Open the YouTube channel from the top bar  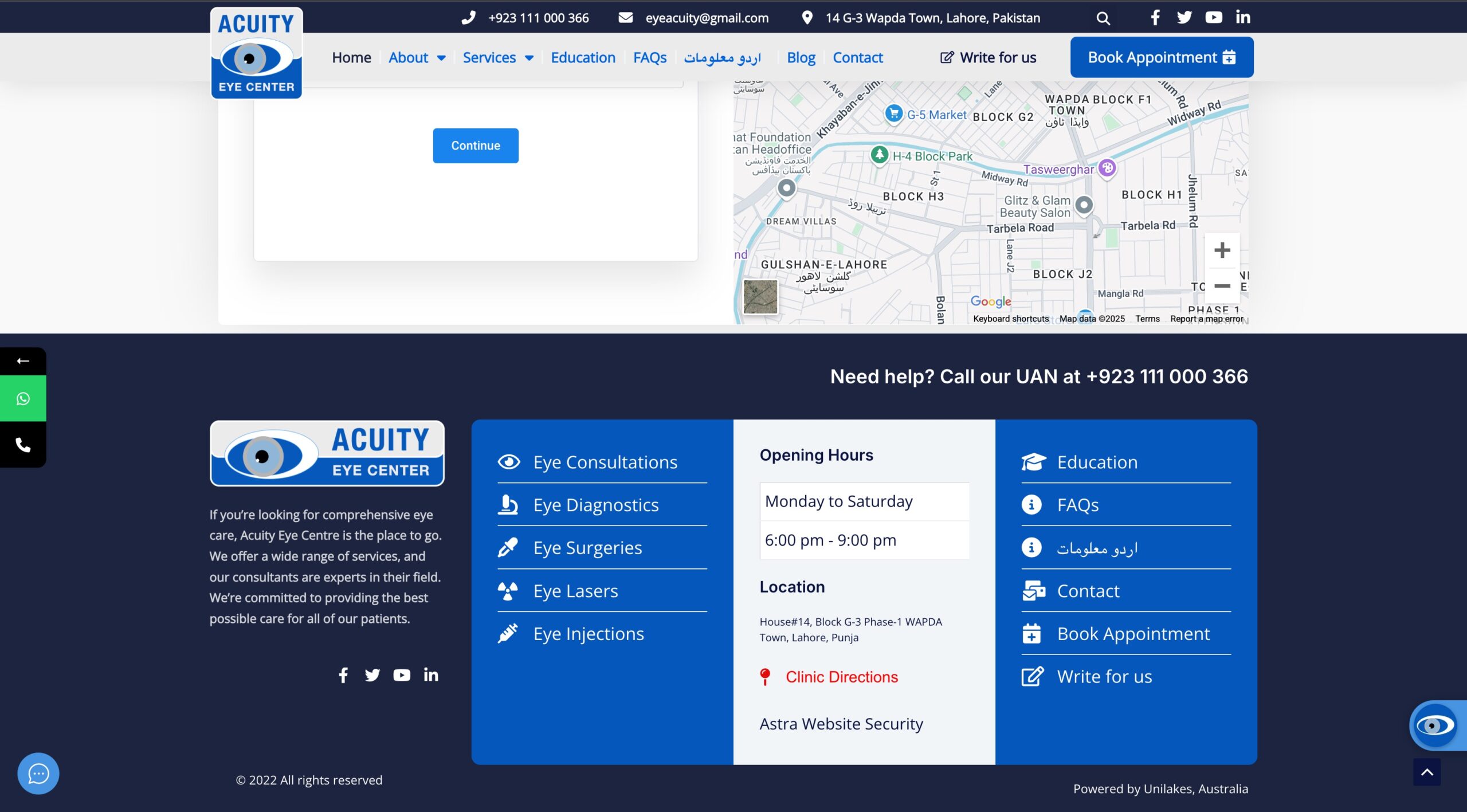[1214, 17]
